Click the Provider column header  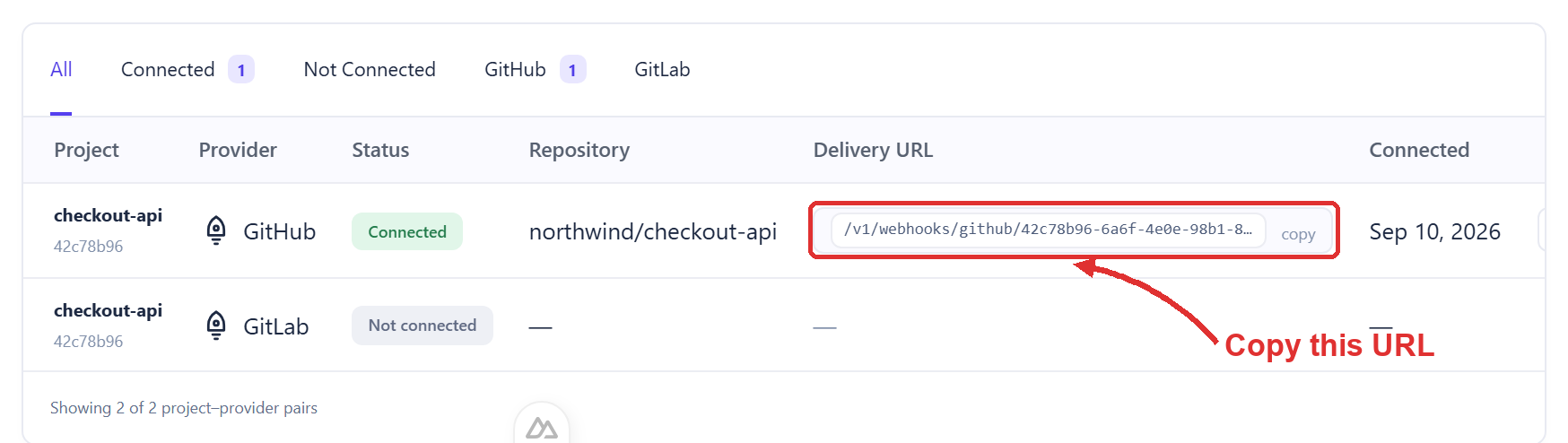pyautogui.click(x=238, y=150)
